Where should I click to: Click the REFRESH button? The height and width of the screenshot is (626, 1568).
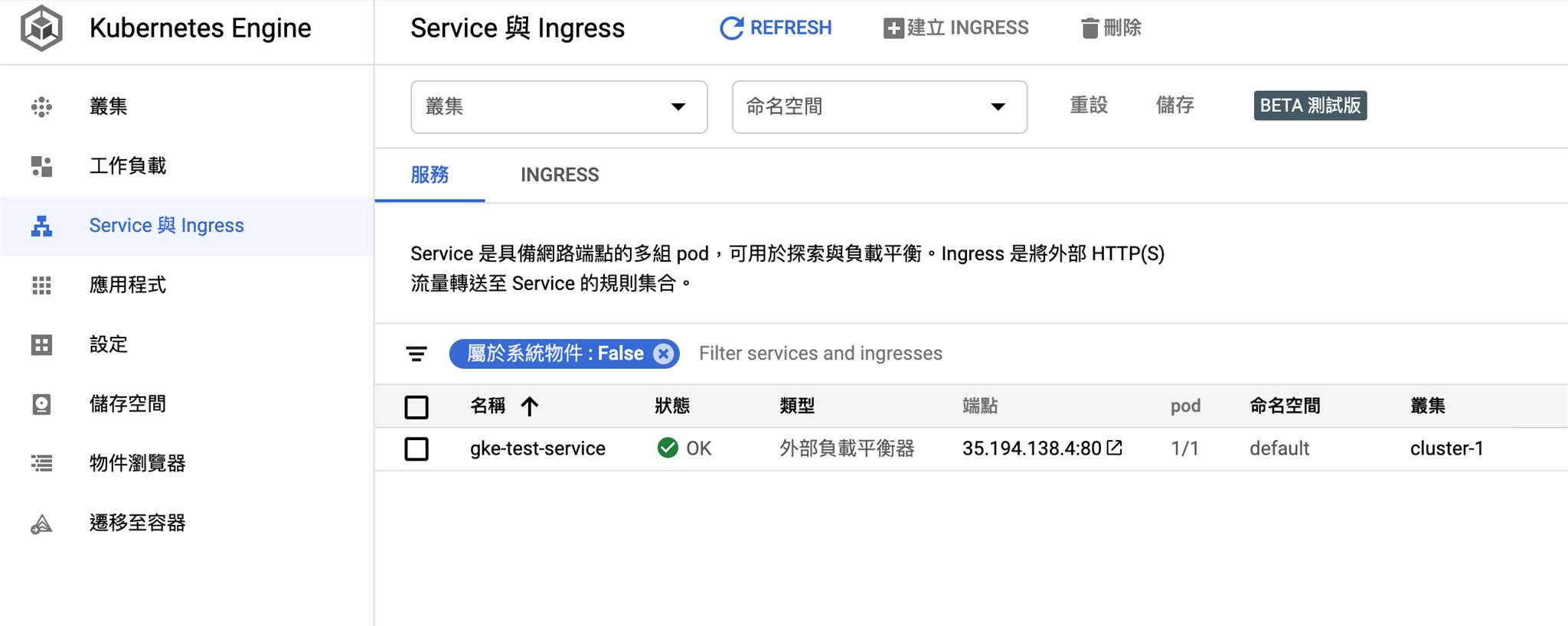tap(776, 28)
